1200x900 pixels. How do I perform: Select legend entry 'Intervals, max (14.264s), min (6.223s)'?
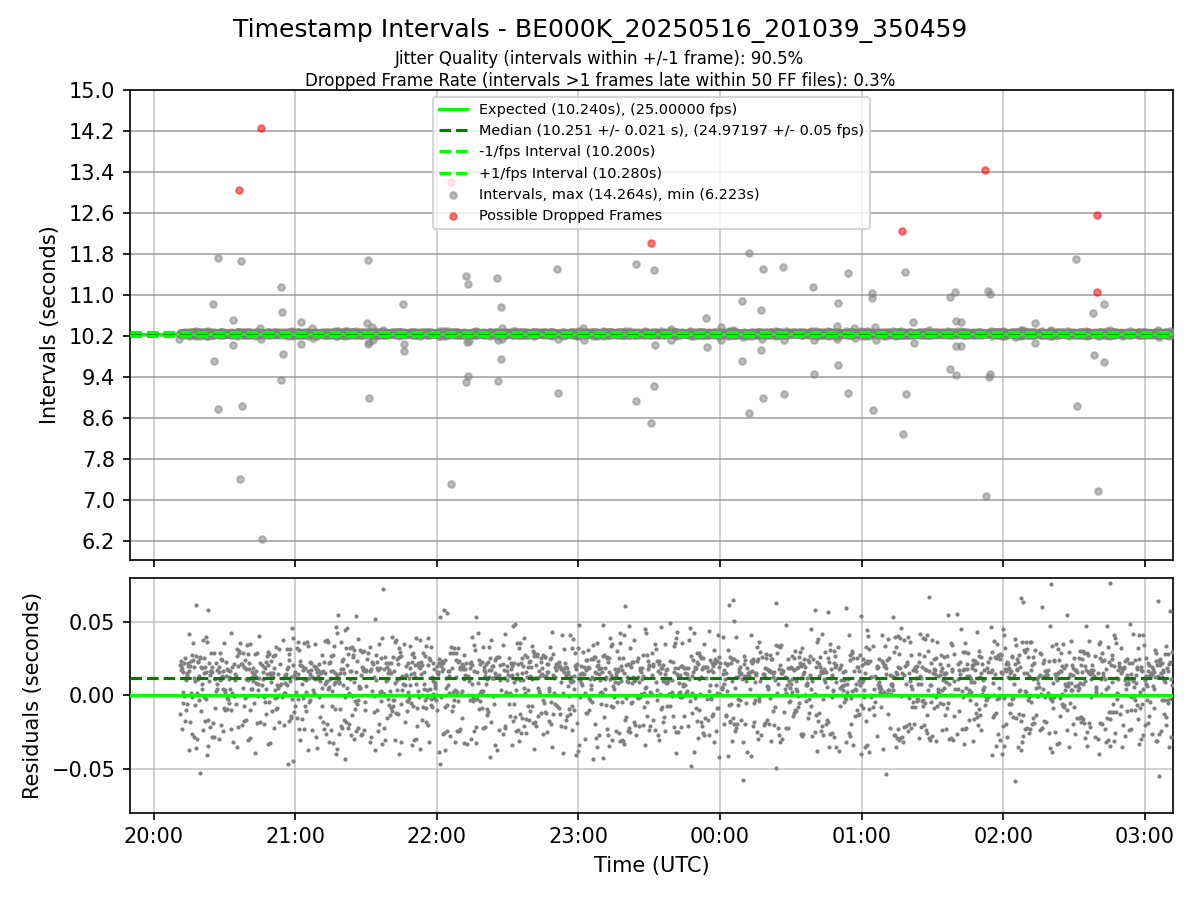(x=619, y=193)
